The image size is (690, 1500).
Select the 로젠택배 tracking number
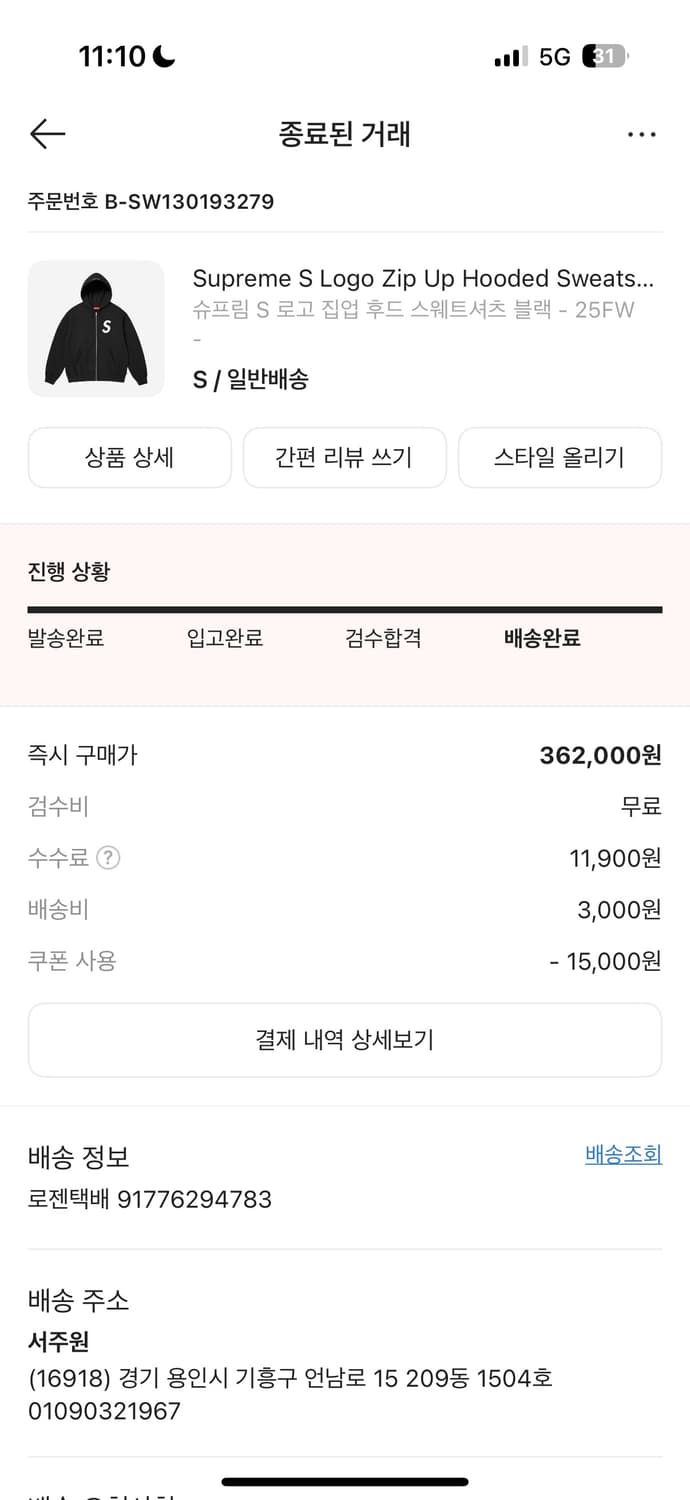pyautogui.click(x=148, y=1199)
